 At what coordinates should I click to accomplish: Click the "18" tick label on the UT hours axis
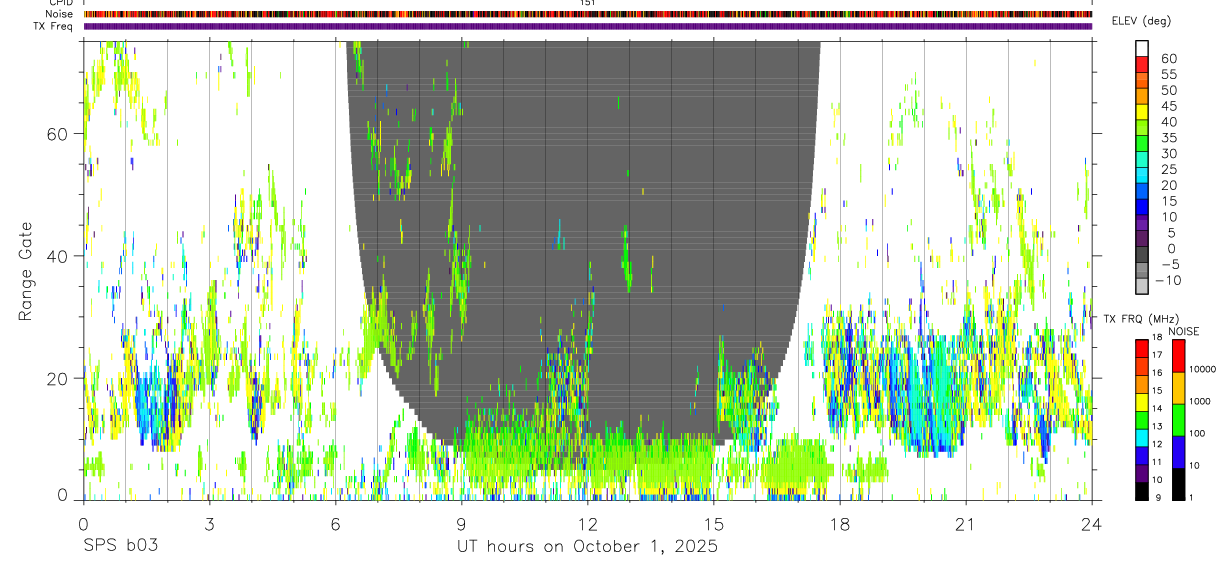[839, 524]
